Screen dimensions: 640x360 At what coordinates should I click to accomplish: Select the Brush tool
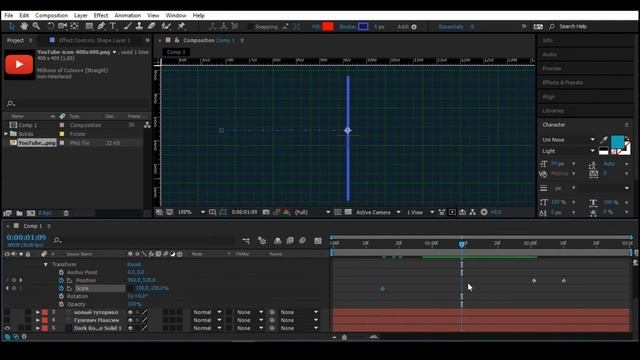128,26
